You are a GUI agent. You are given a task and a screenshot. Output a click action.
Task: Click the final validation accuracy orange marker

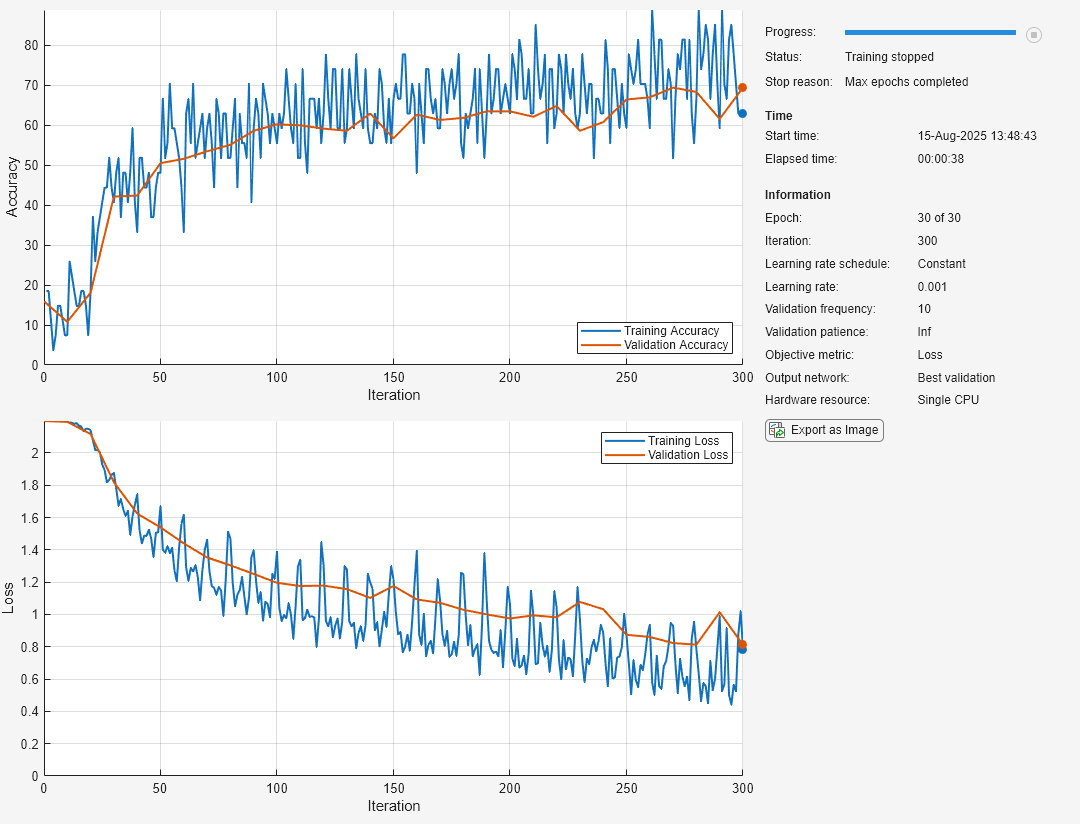pos(742,87)
